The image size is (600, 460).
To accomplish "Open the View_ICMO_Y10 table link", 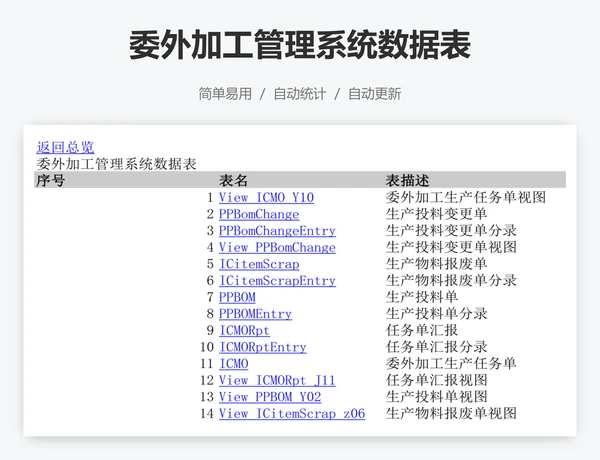I will tap(266, 198).
